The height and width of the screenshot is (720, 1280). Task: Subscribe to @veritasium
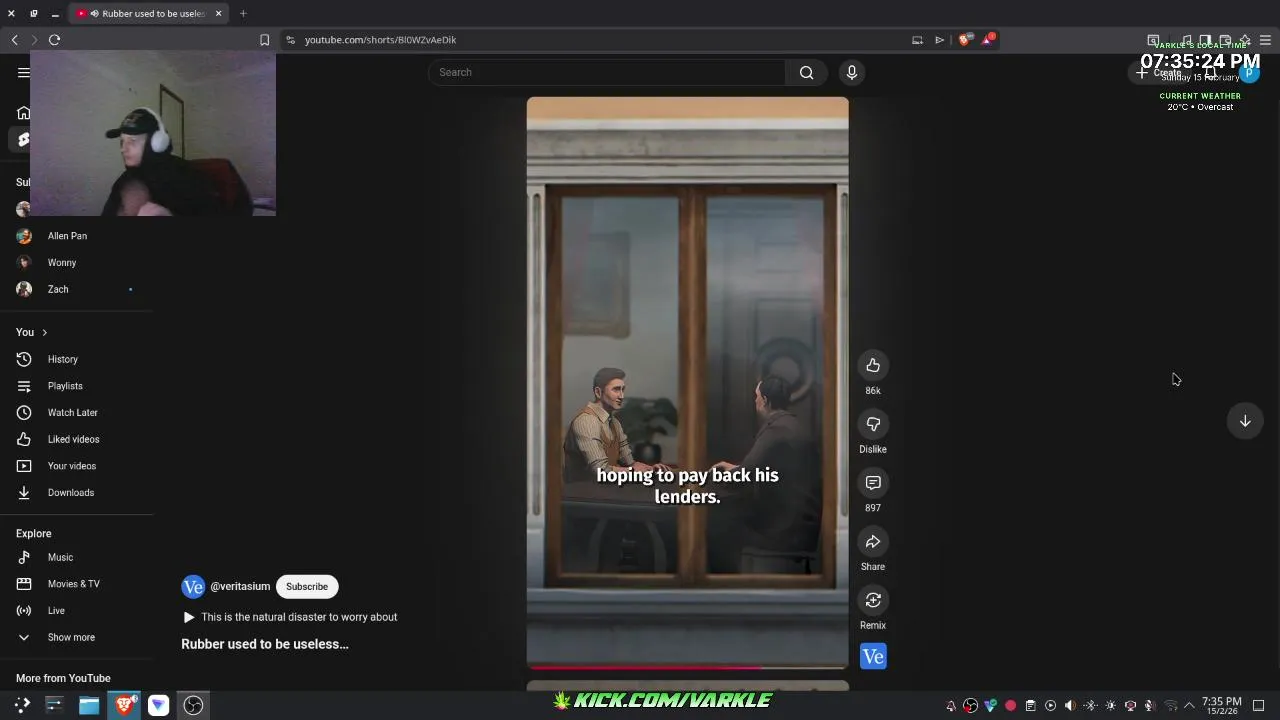click(x=307, y=587)
